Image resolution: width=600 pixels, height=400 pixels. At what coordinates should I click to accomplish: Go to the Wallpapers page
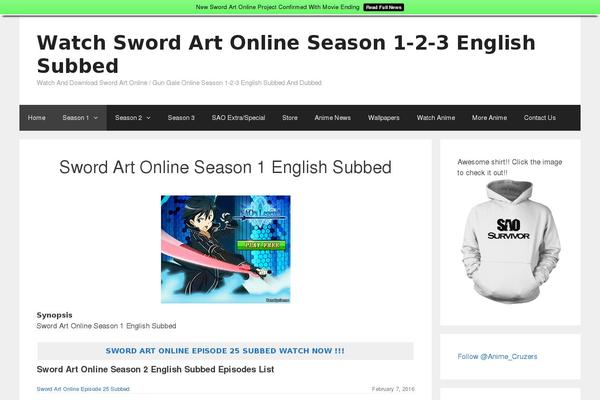383,118
